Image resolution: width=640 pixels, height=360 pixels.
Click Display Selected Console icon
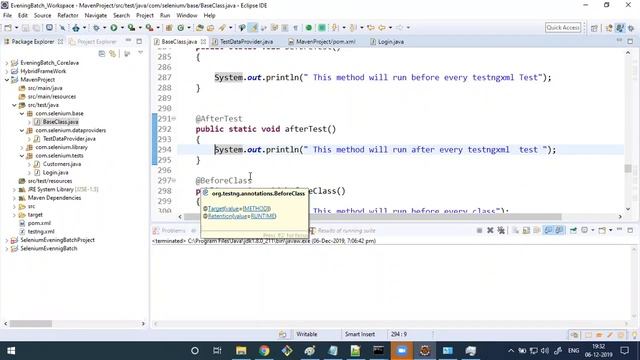point(585,231)
